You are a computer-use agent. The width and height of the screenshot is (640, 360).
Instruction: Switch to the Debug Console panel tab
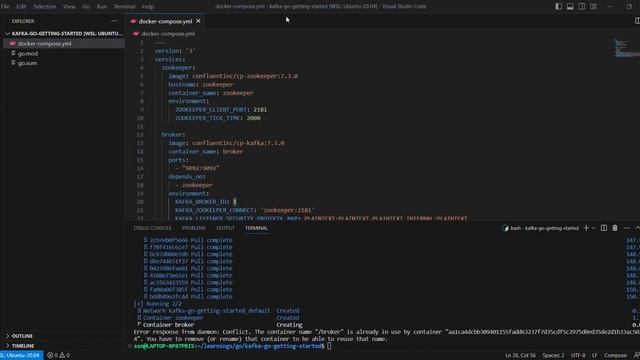pos(153,228)
